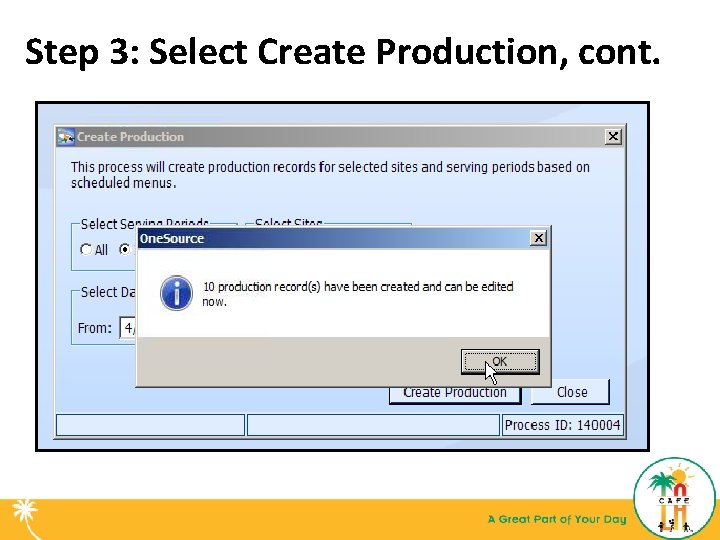The width and height of the screenshot is (720, 540).
Task: Click the CAFE LA logo
Action: (674, 498)
